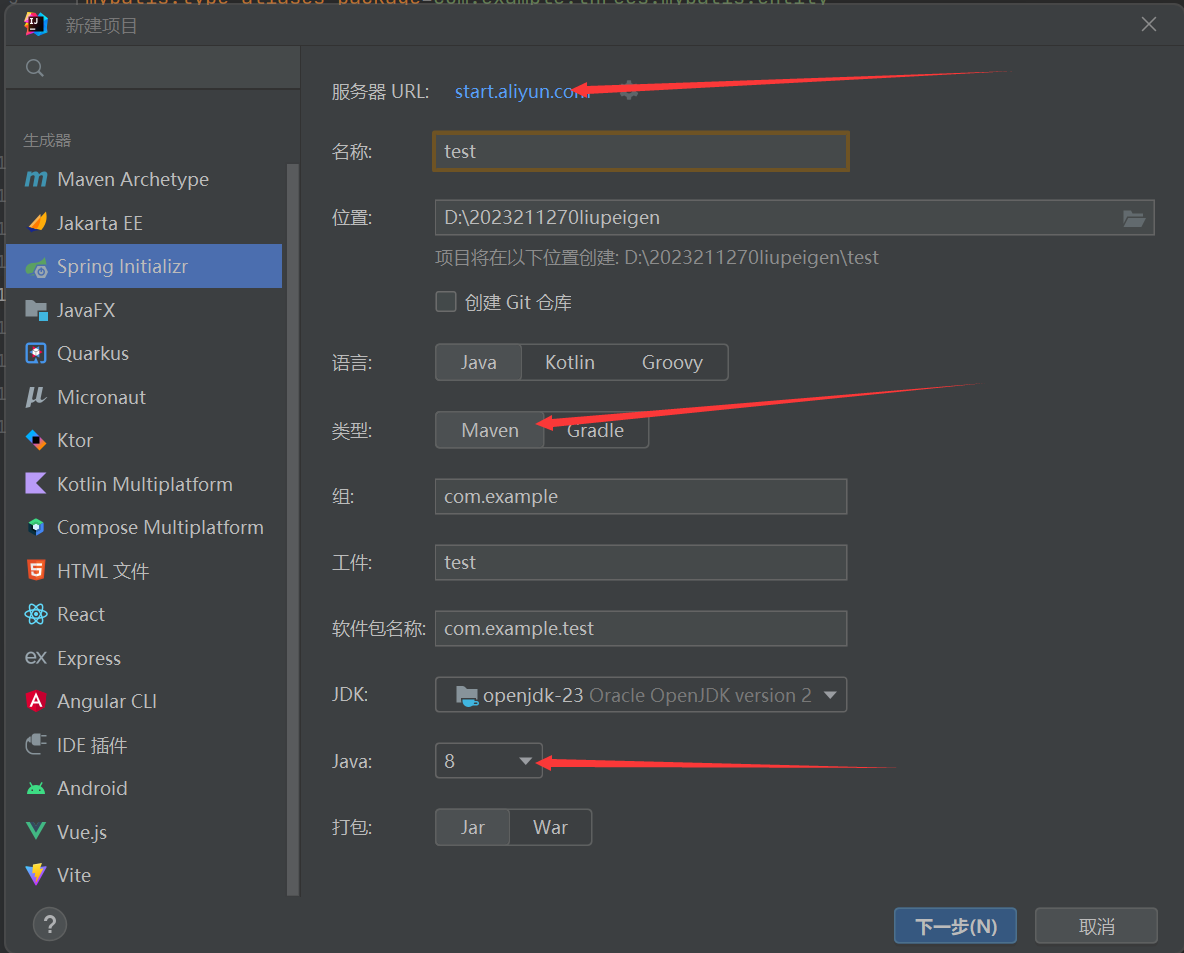The width and height of the screenshot is (1184, 953).
Task: Select Compose Multiplatform in generator list
Action: (x=144, y=527)
